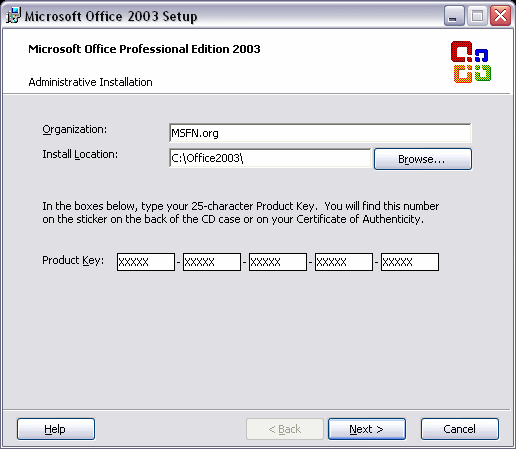Select the first Product Key box
The image size is (516, 449).
tap(146, 262)
